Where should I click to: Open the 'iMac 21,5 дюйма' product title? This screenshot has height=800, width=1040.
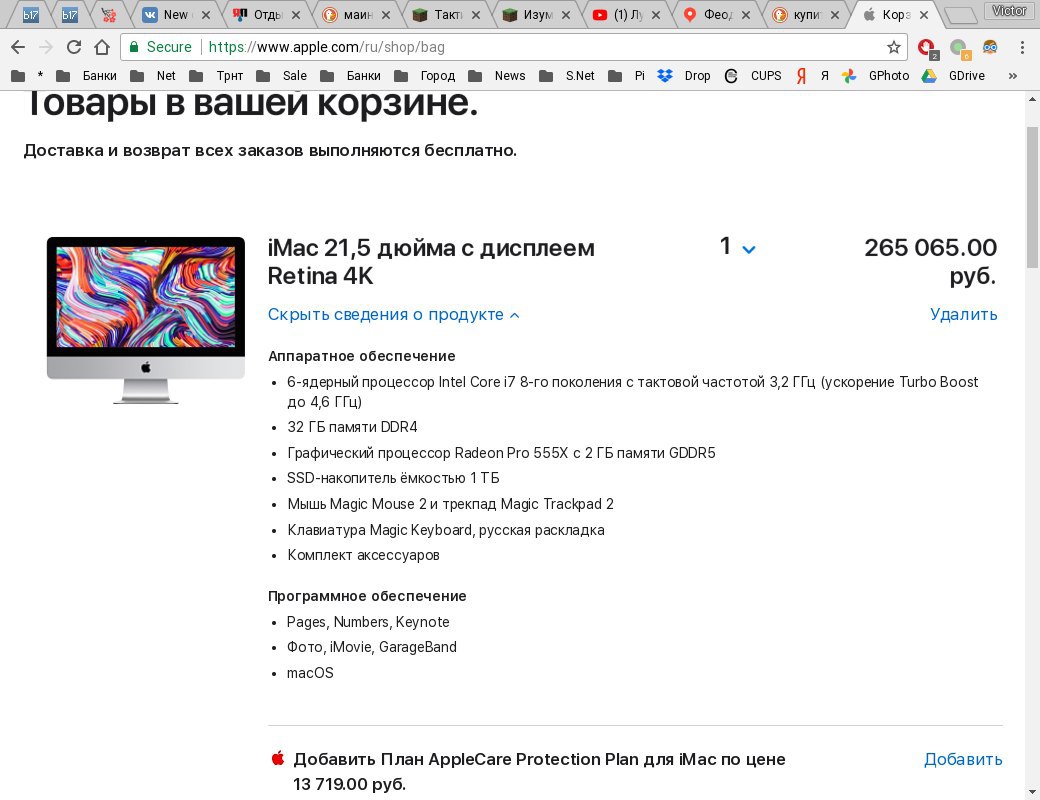431,261
